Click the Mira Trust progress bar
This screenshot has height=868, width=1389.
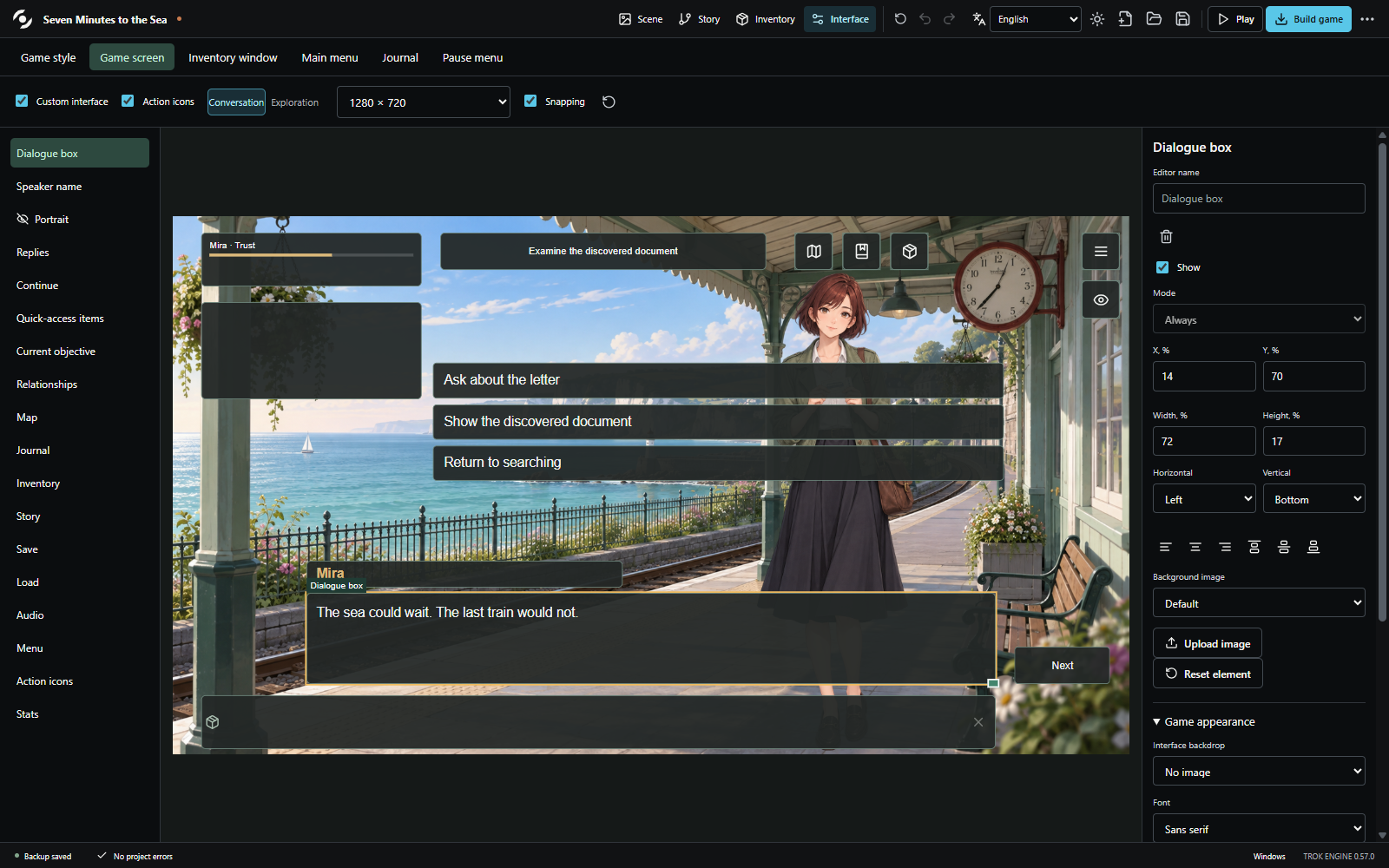312,255
